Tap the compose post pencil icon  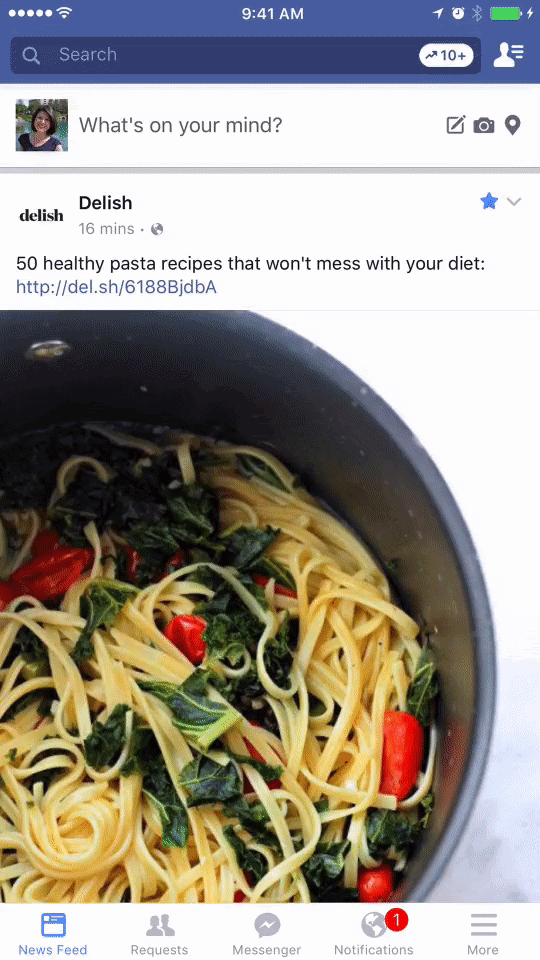456,125
